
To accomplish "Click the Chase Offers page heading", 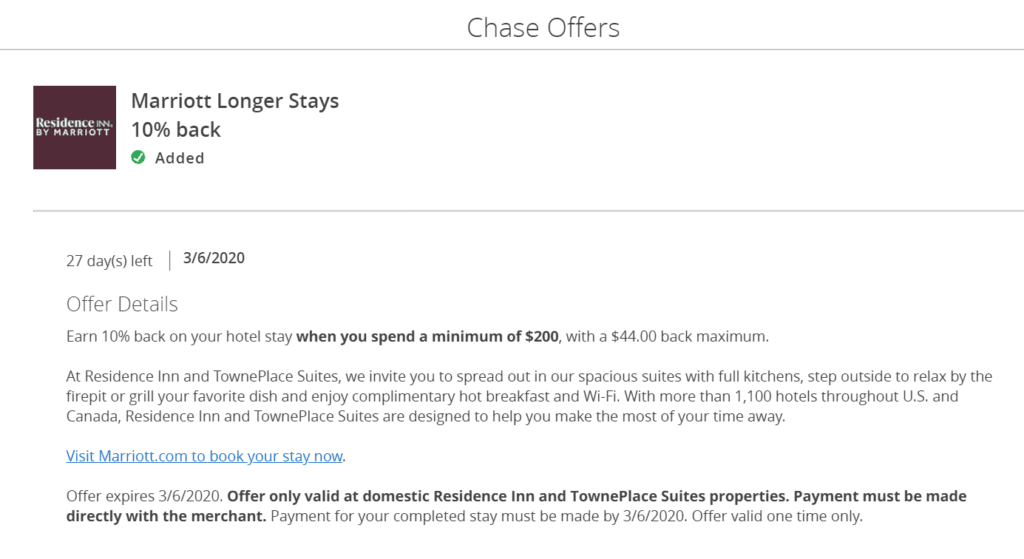I will [x=543, y=27].
